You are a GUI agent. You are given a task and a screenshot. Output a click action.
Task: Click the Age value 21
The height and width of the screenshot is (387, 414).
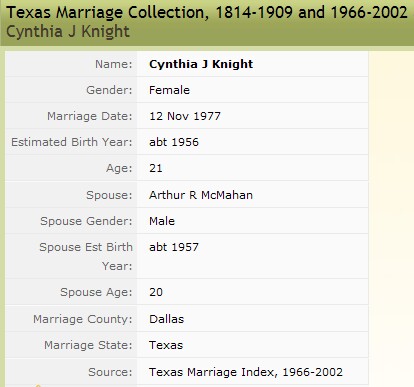[x=156, y=168]
